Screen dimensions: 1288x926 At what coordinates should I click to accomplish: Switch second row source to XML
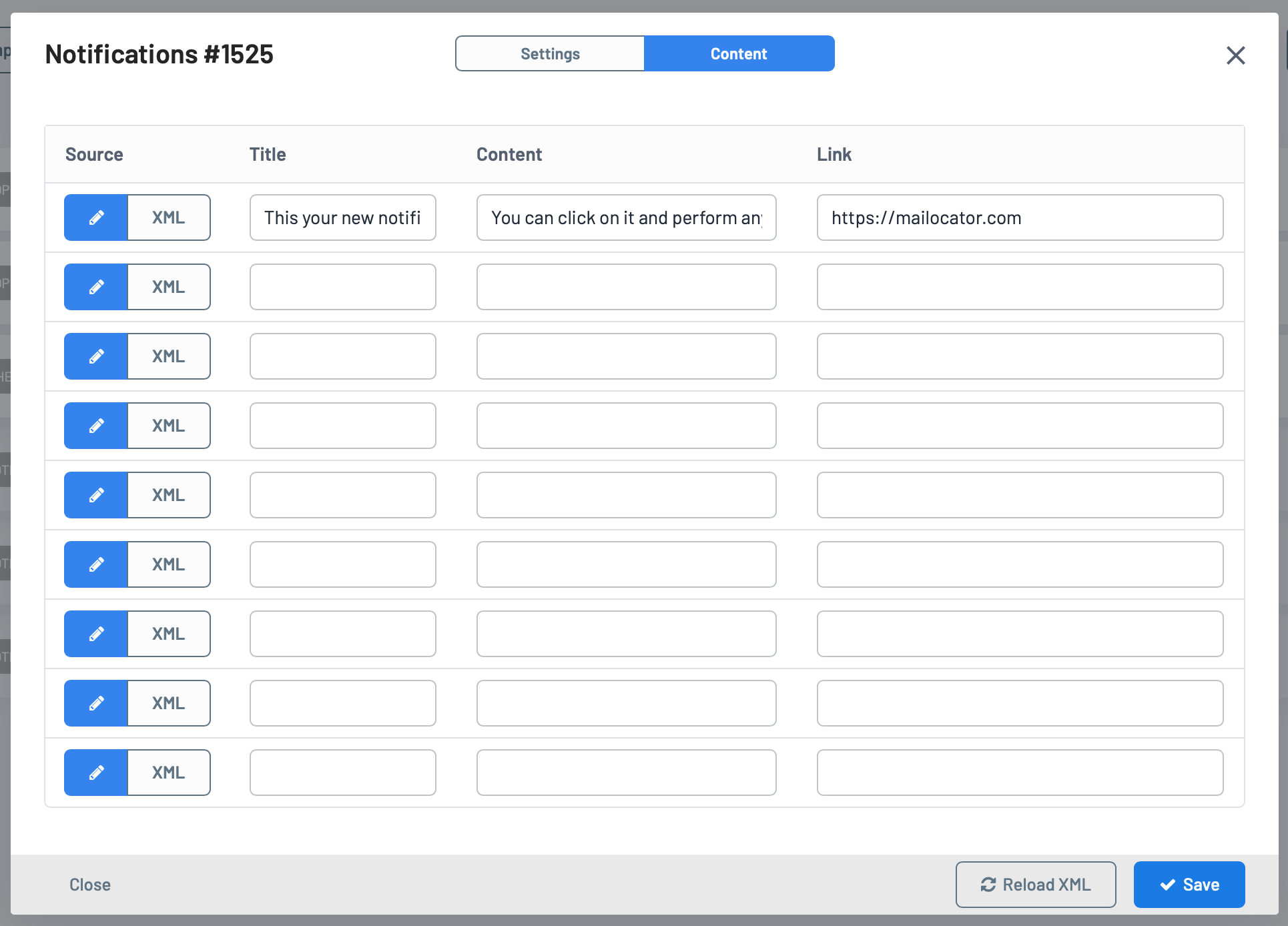coord(169,287)
